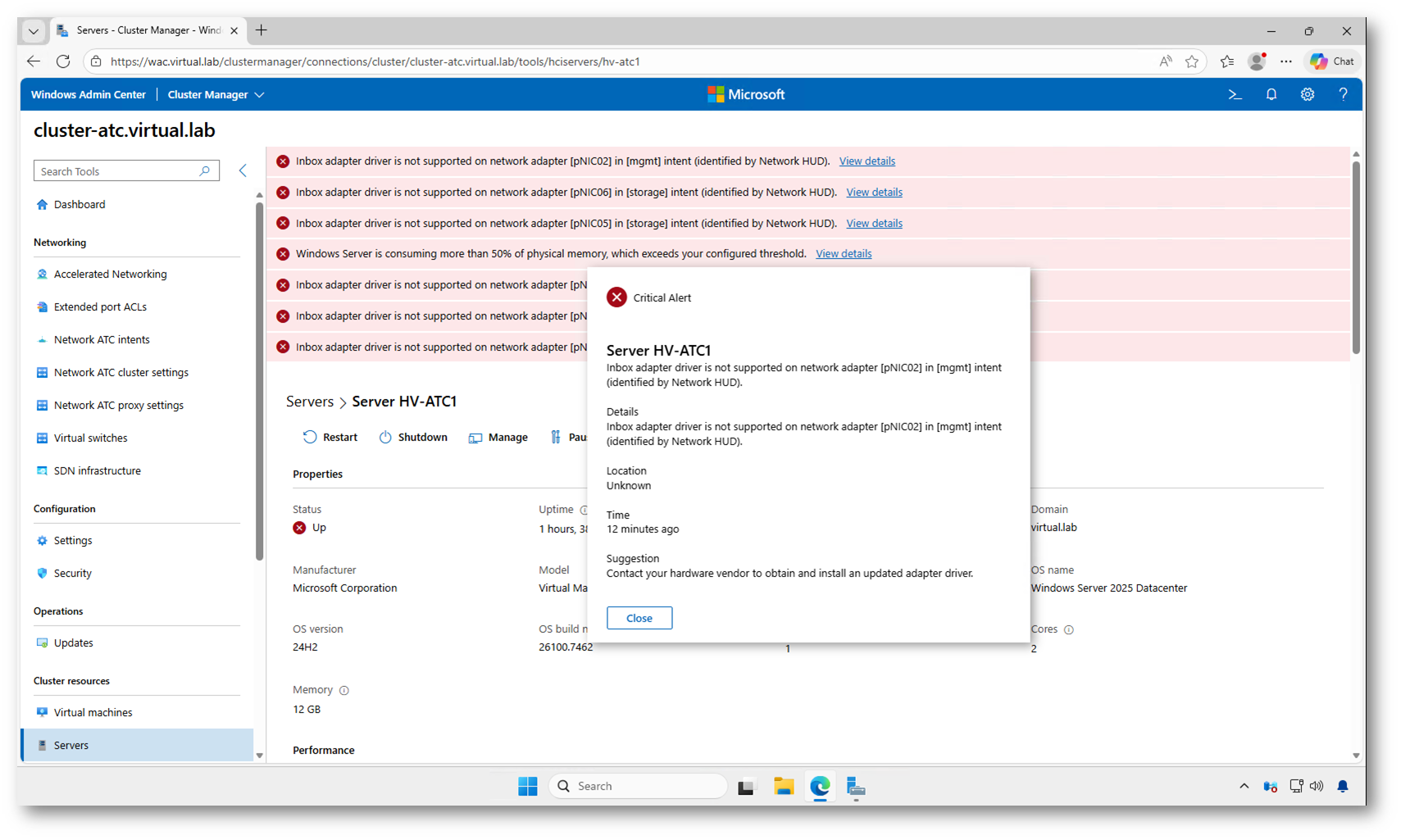Click the help question mark icon
1401x840 pixels.
click(x=1343, y=95)
